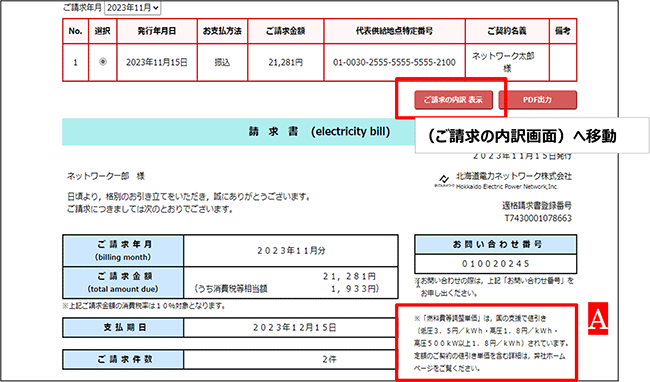Image resolution: width=650 pixels, height=382 pixels.
Task: Select the radio button in row 1
Action: pos(103,62)
